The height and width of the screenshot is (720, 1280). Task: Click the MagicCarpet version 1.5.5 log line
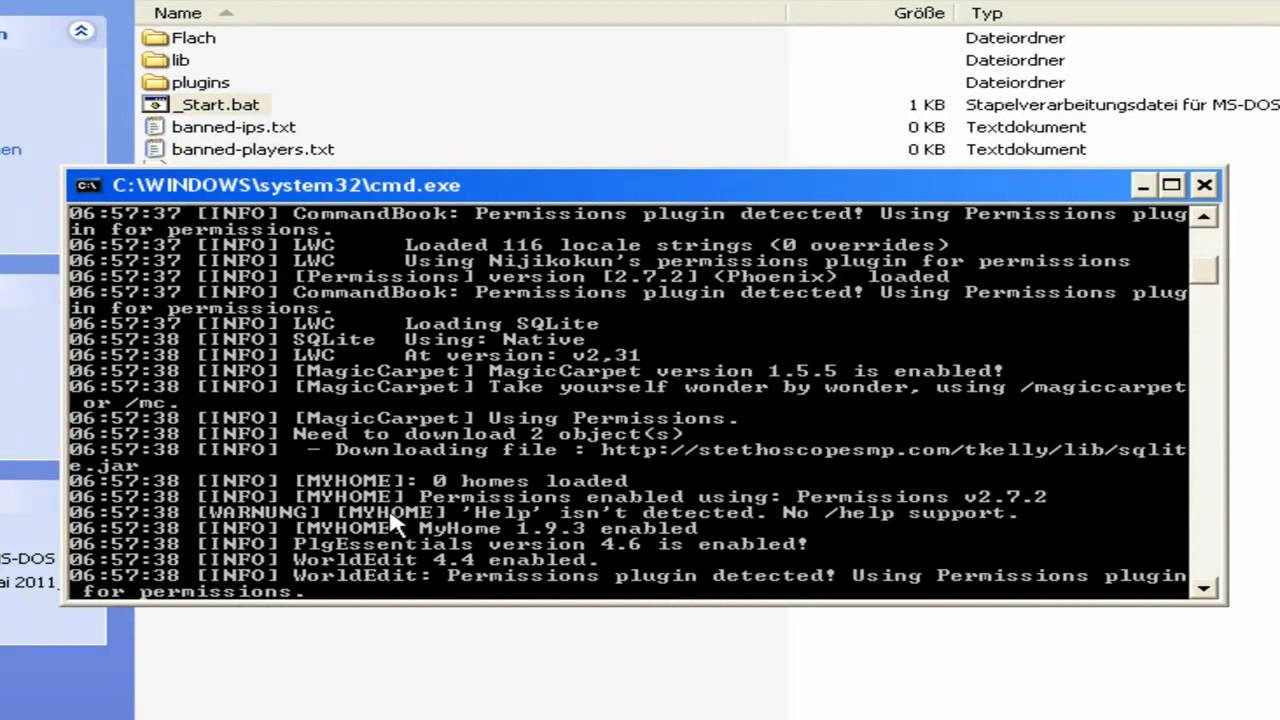coord(536,371)
